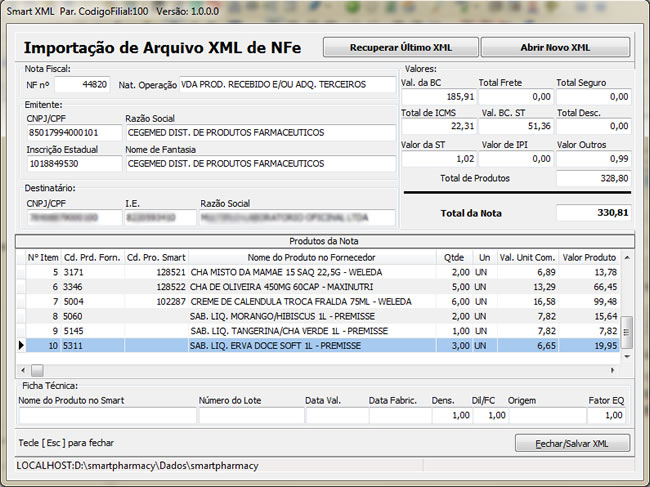Click the grid's scroll down arrow
The image size is (650, 487).
627,356
